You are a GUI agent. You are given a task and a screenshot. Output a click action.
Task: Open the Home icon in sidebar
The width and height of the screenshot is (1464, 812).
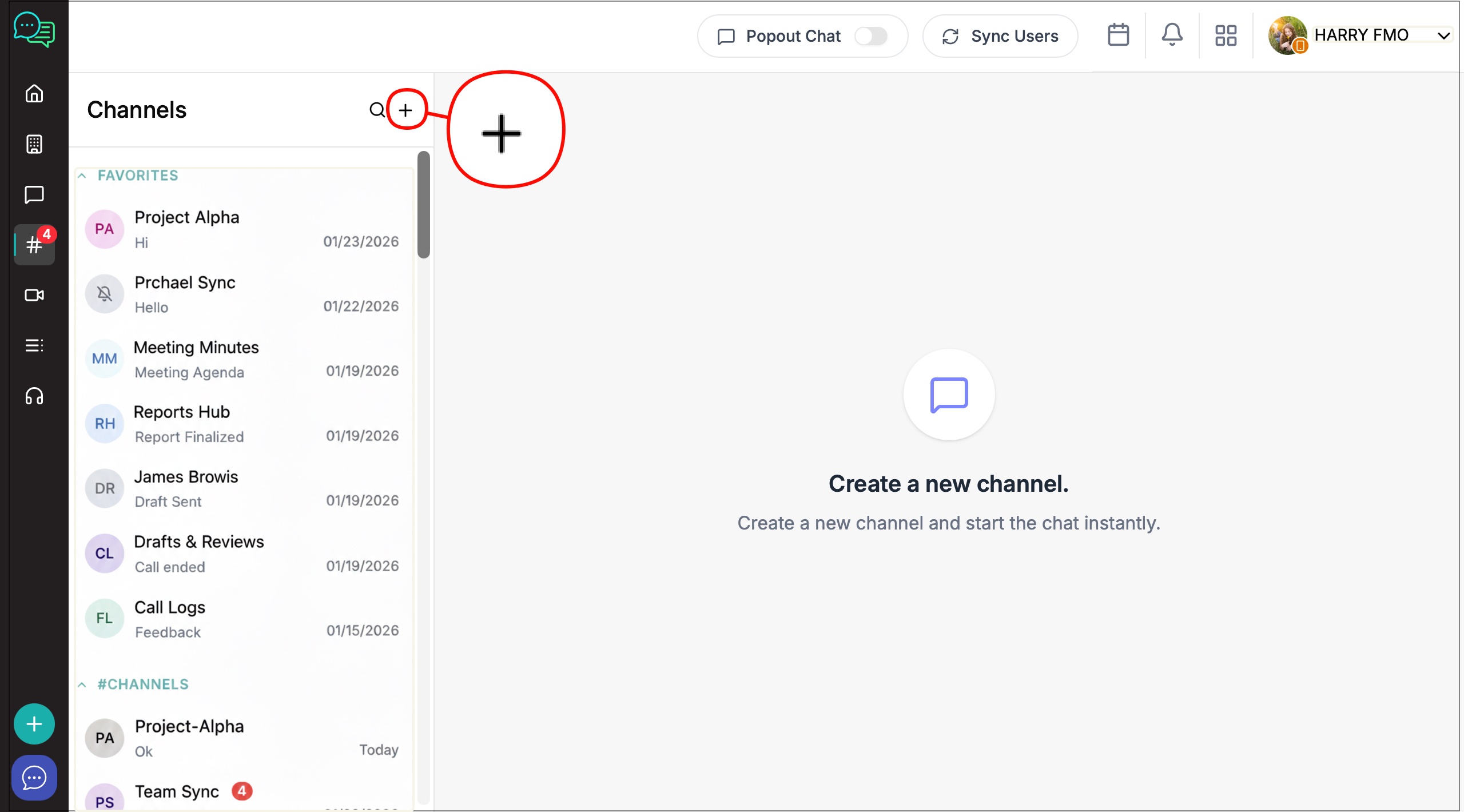(x=34, y=94)
